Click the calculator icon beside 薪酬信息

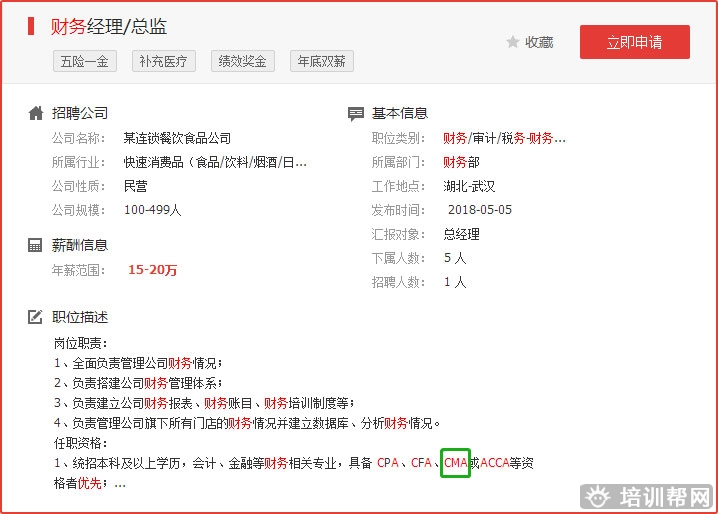coord(36,245)
